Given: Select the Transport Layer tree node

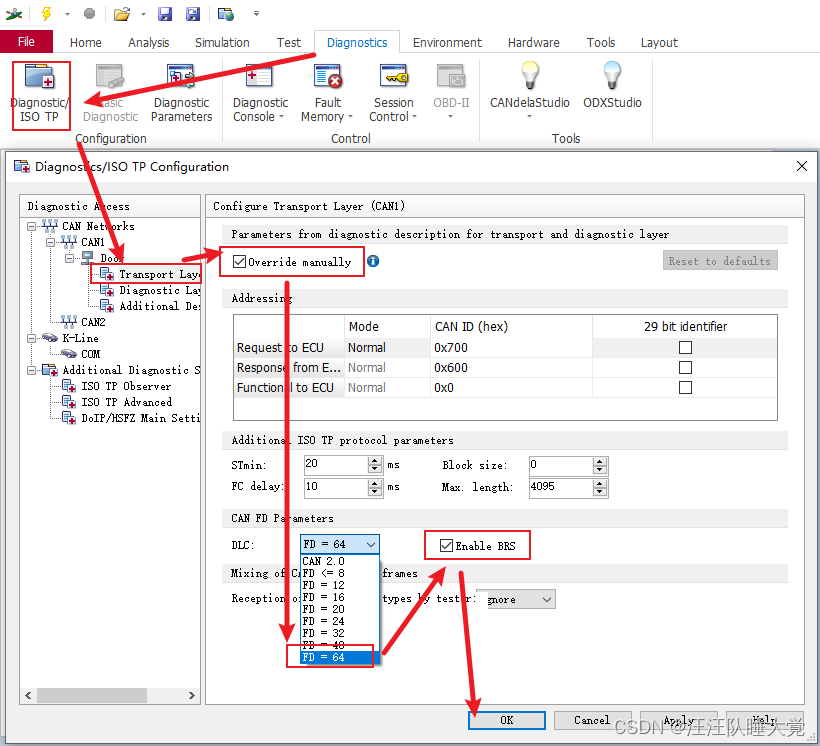Looking at the screenshot, I should click(152, 274).
